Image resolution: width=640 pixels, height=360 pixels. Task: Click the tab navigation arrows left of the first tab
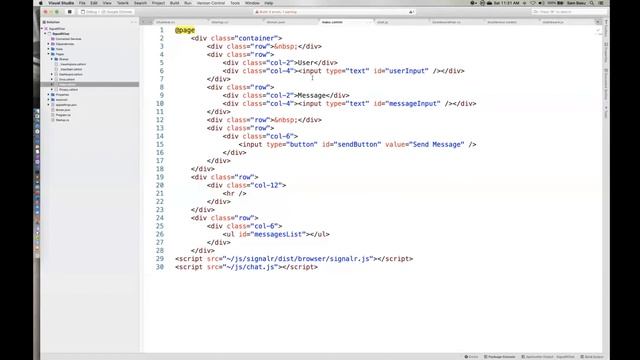[x=147, y=22]
